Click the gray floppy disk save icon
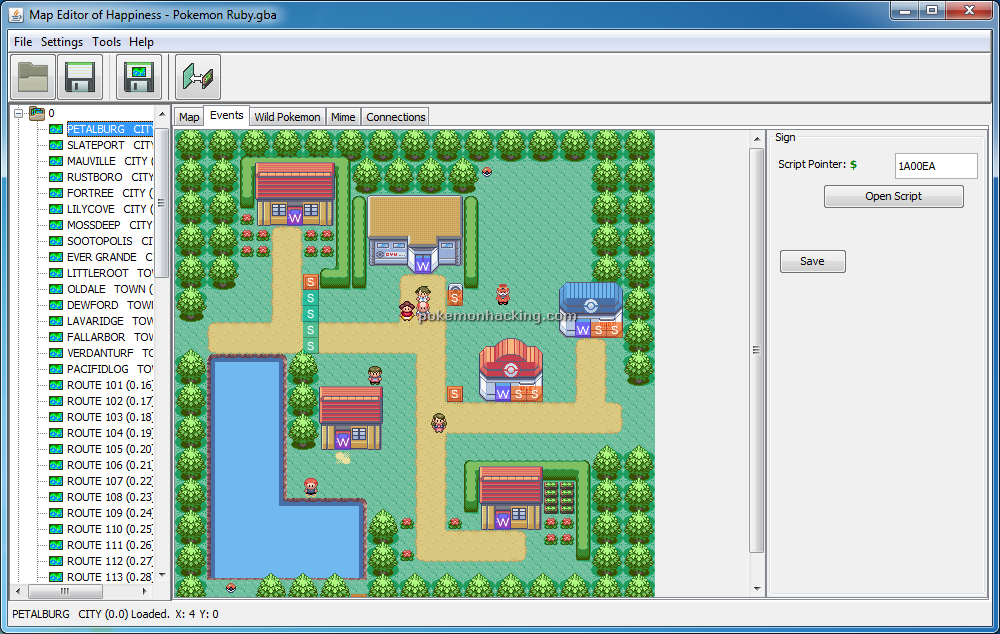The image size is (1000, 634). point(80,77)
